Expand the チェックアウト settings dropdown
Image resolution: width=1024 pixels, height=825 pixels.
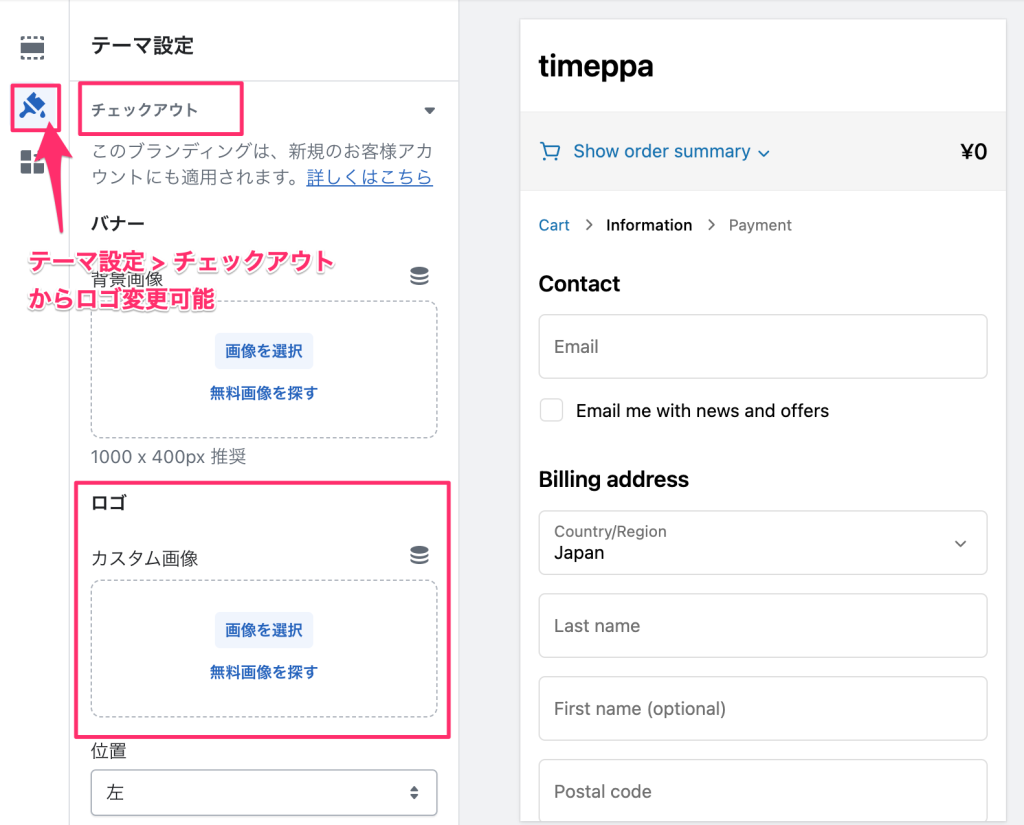[429, 110]
